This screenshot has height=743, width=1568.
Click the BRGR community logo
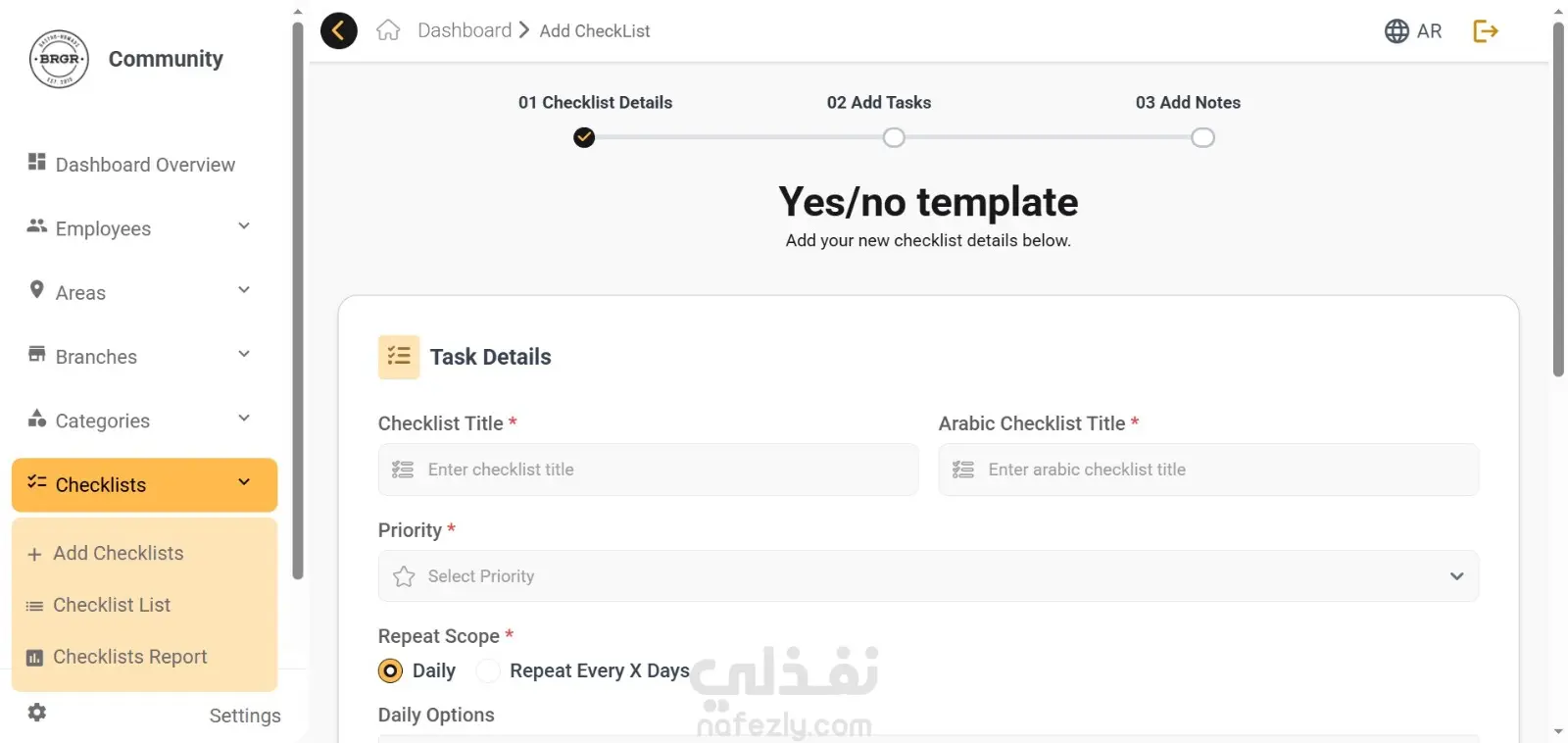[x=60, y=59]
